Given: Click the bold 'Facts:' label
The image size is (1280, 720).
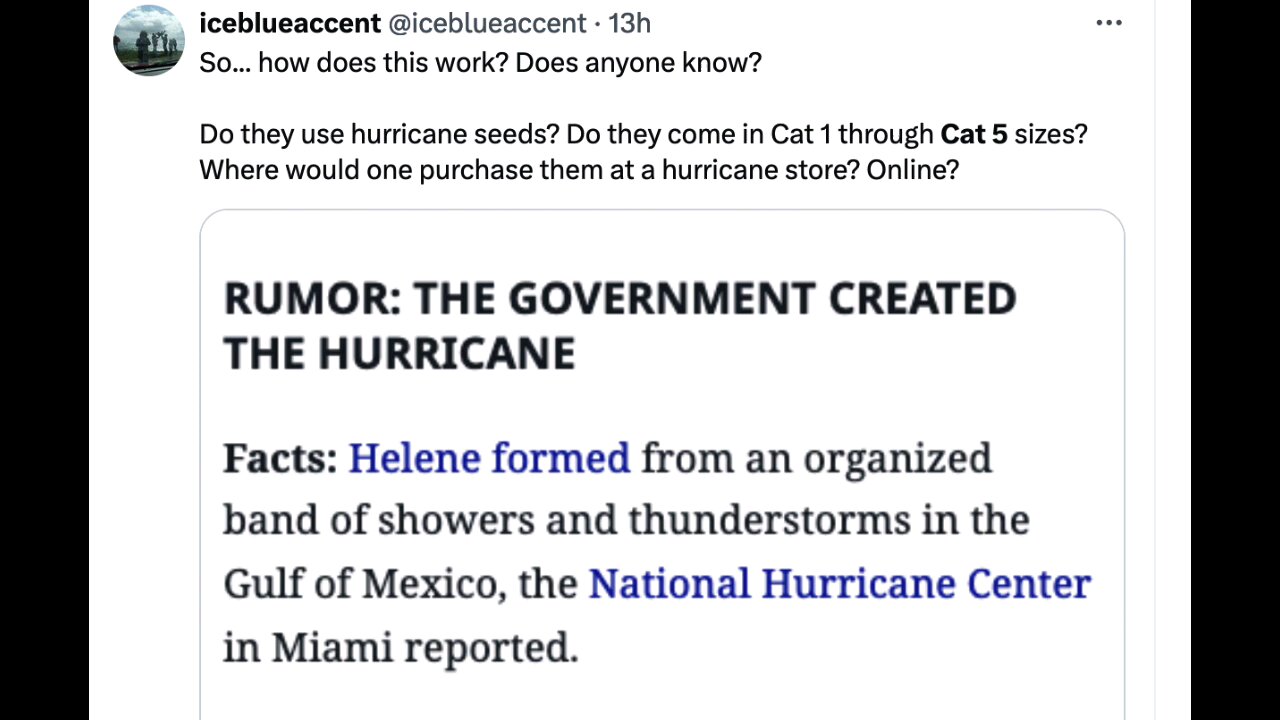Looking at the screenshot, I should (279, 458).
